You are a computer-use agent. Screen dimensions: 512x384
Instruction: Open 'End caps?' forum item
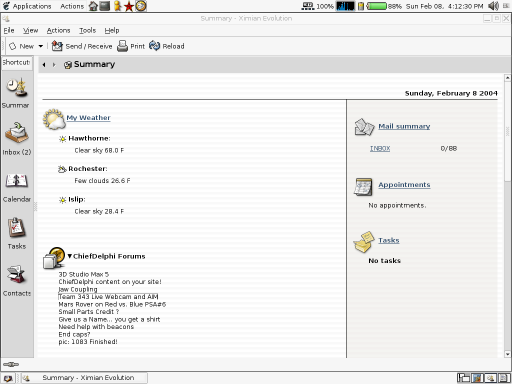[74, 334]
